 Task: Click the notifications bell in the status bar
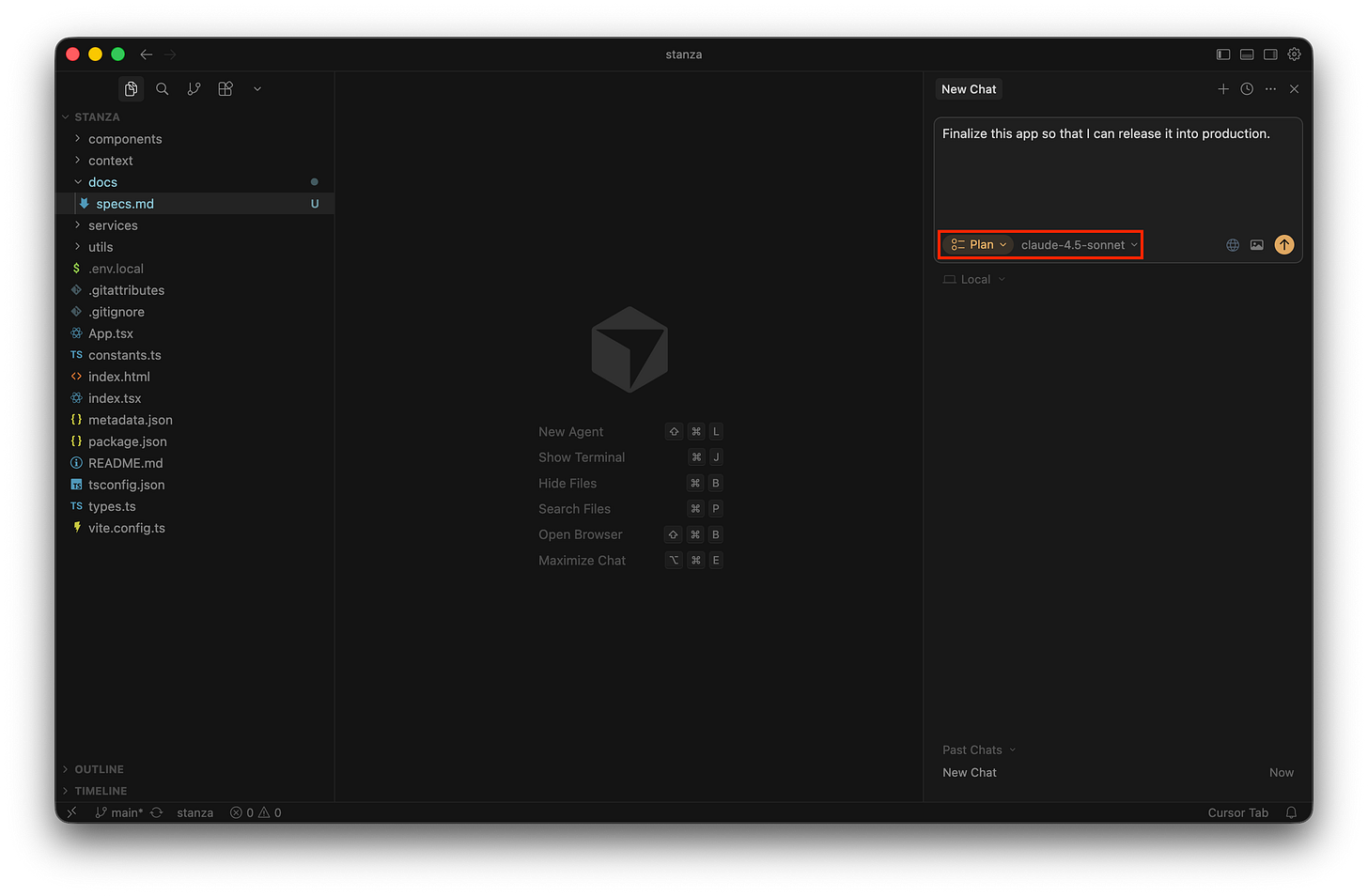click(1291, 812)
